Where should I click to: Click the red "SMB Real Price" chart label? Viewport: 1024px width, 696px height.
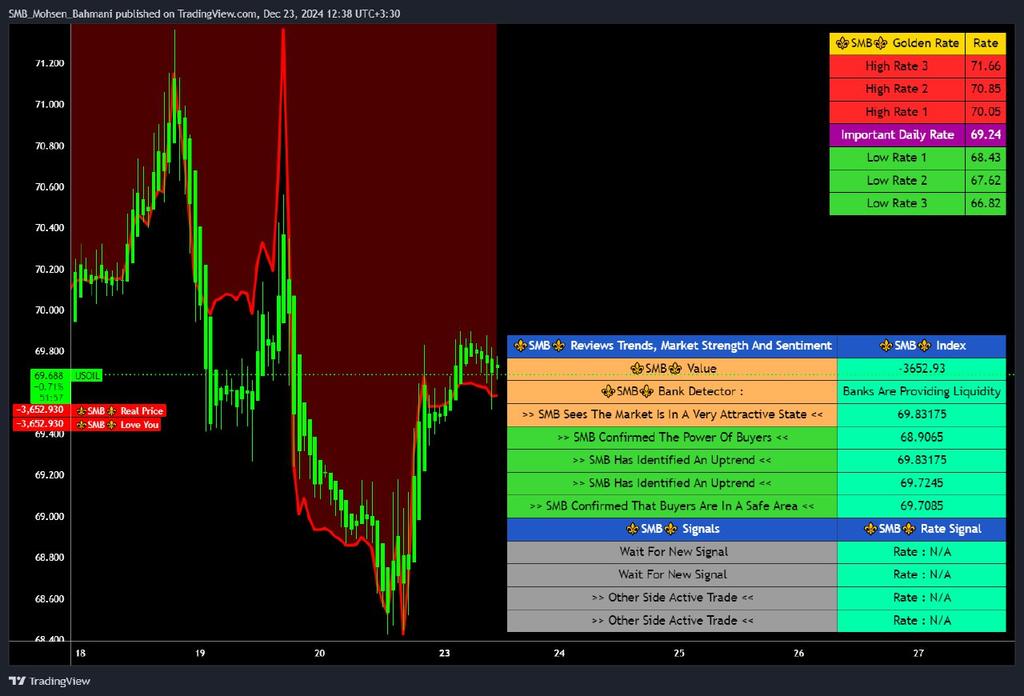point(118,411)
